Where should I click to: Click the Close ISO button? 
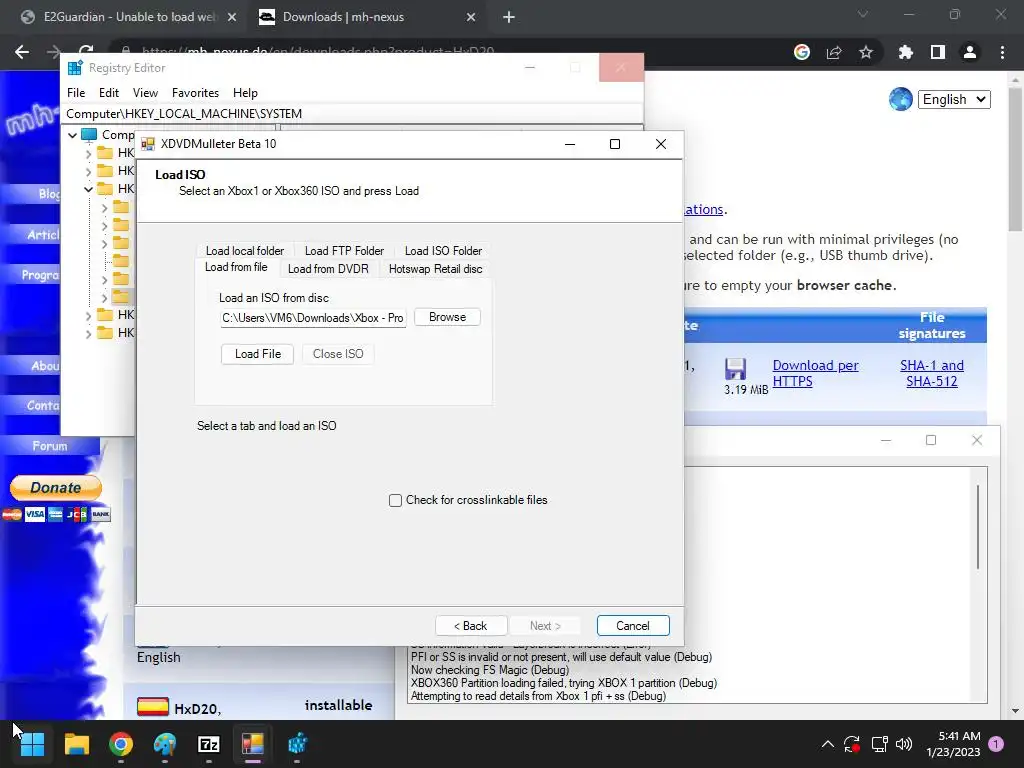click(338, 354)
